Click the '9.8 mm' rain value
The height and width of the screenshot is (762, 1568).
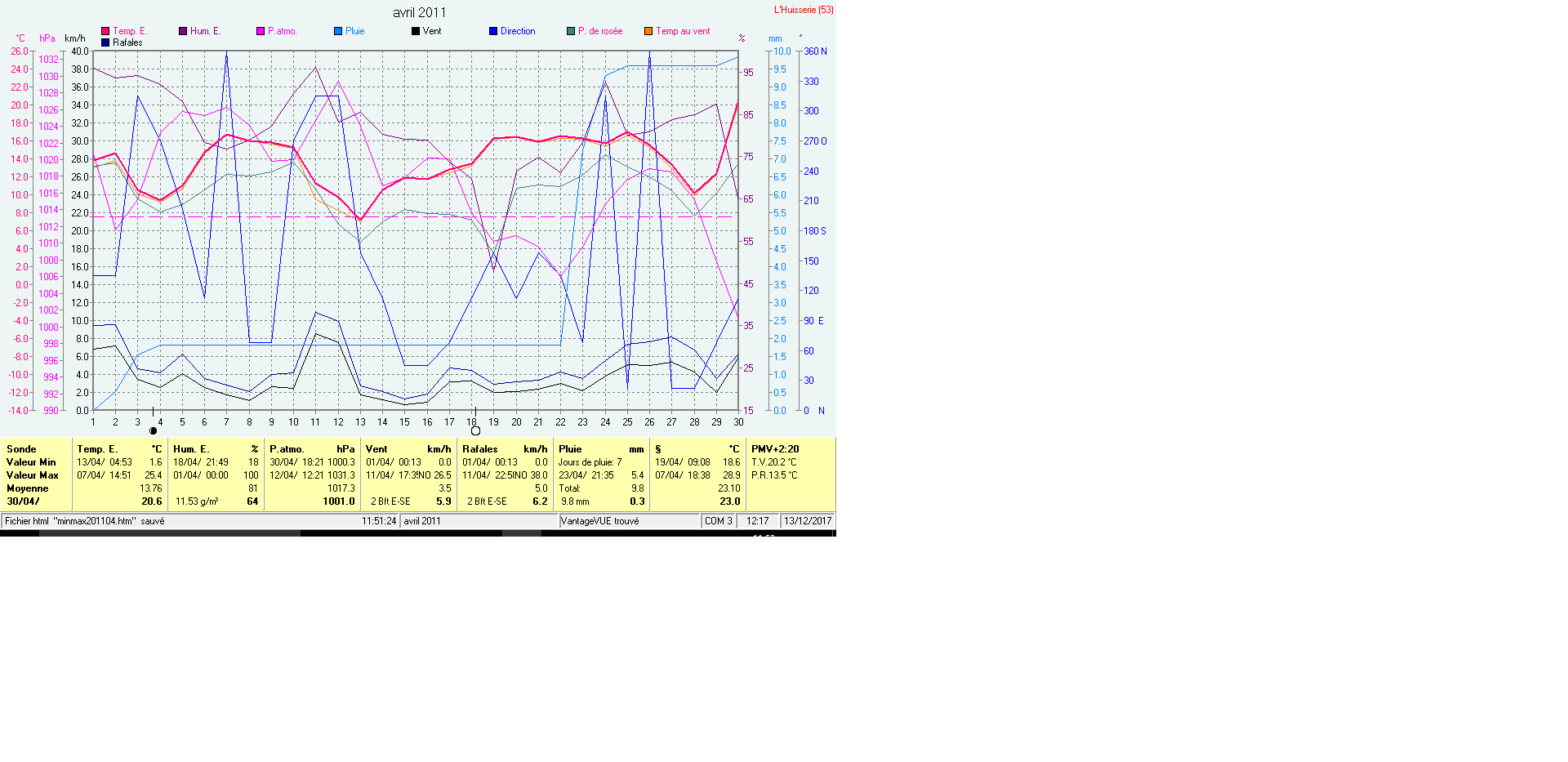point(575,501)
